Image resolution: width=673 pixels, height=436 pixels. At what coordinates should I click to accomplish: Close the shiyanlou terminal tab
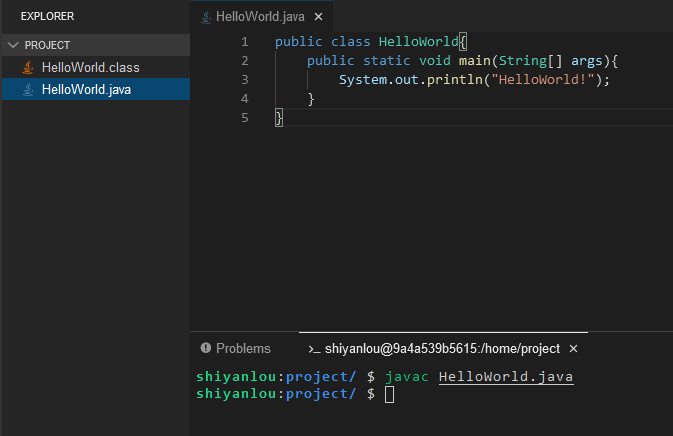pyautogui.click(x=573, y=349)
